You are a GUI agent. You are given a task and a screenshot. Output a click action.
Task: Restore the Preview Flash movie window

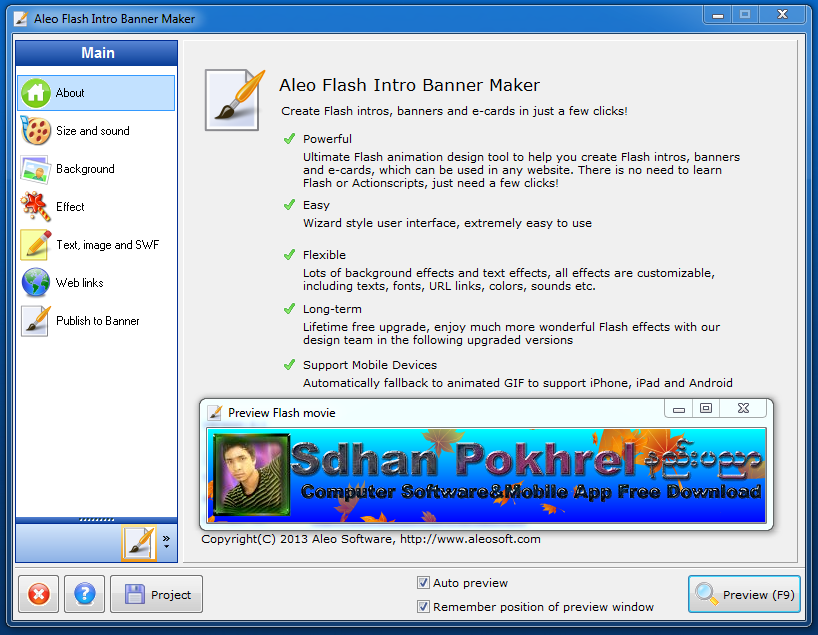(x=706, y=409)
